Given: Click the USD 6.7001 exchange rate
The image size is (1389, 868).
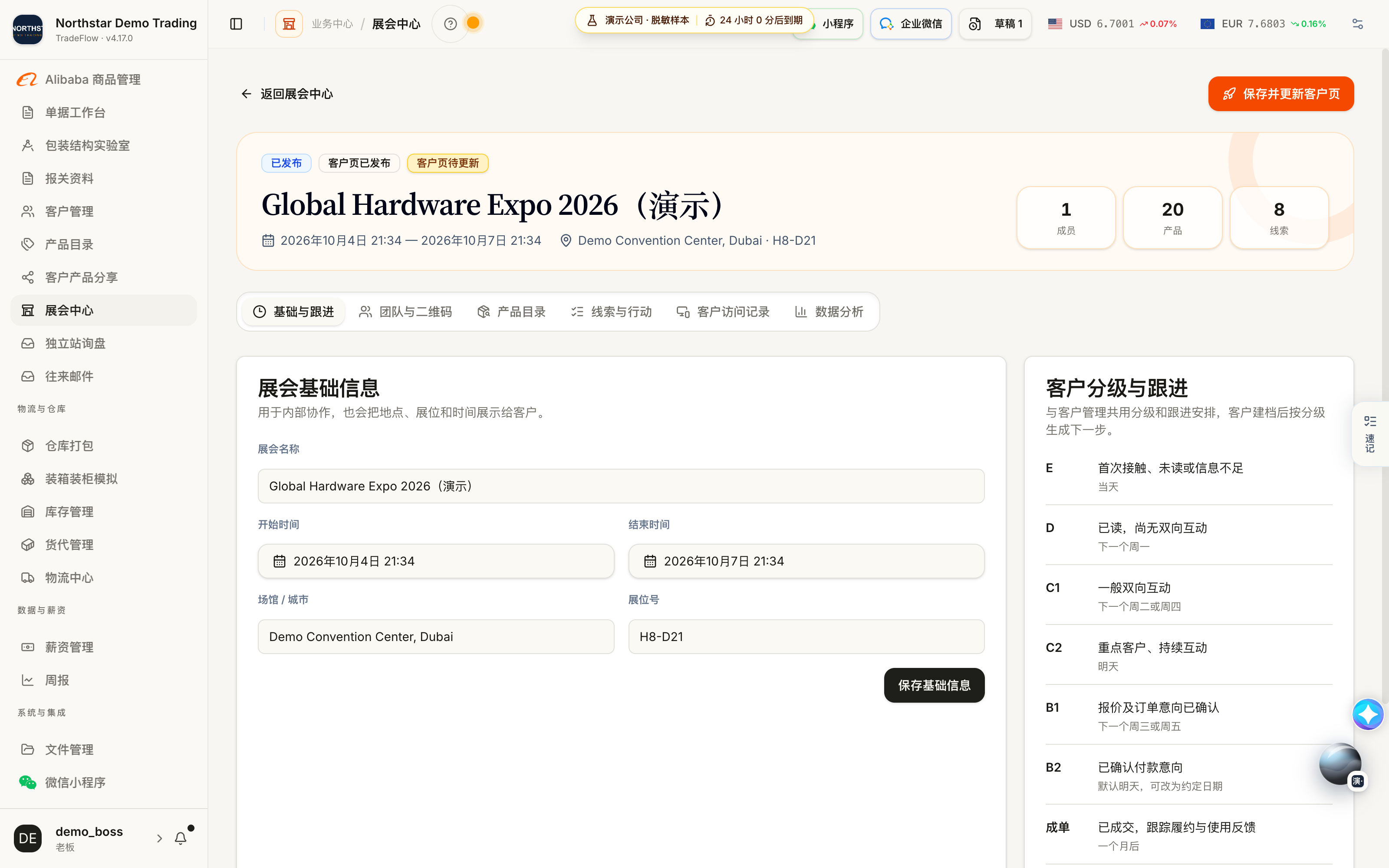Looking at the screenshot, I should coord(1112,23).
